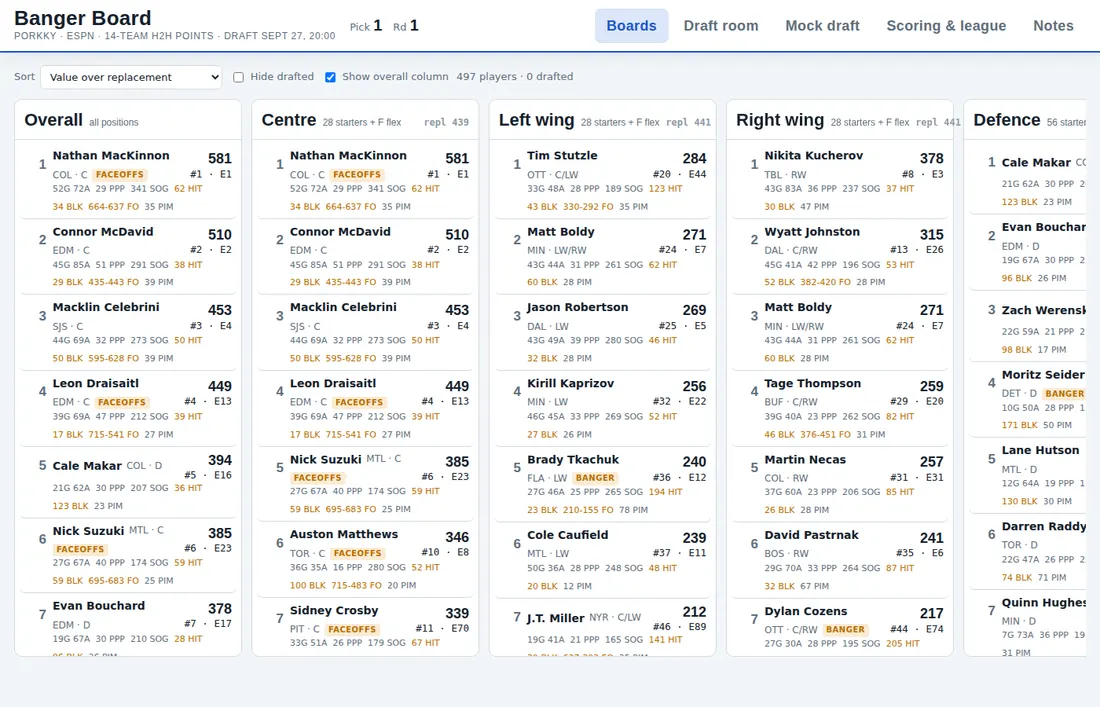Click FACEOFFS tag on Auston Matthews
Viewport: 1100px width, 707px height.
click(x=358, y=553)
